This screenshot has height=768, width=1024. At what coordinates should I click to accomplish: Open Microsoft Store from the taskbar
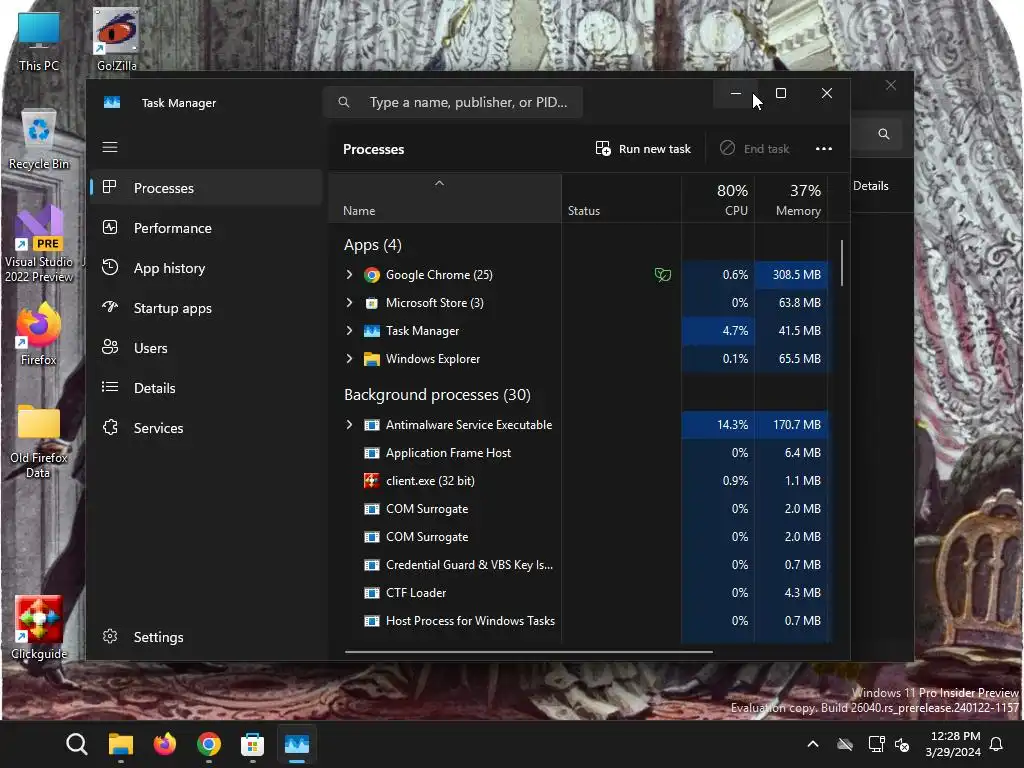pyautogui.click(x=252, y=744)
